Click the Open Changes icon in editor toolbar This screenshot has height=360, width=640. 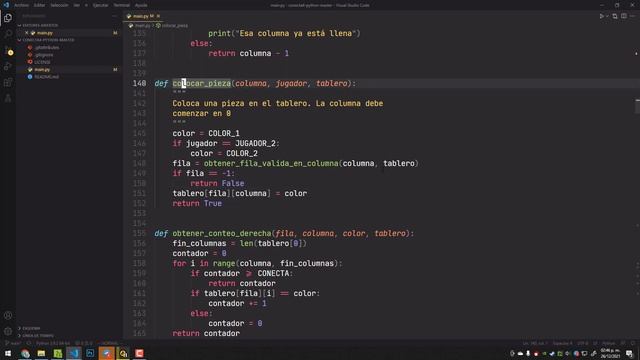click(615, 16)
